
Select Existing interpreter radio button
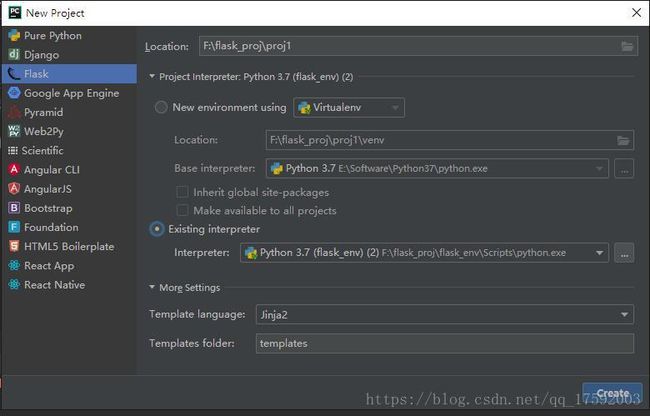157,229
